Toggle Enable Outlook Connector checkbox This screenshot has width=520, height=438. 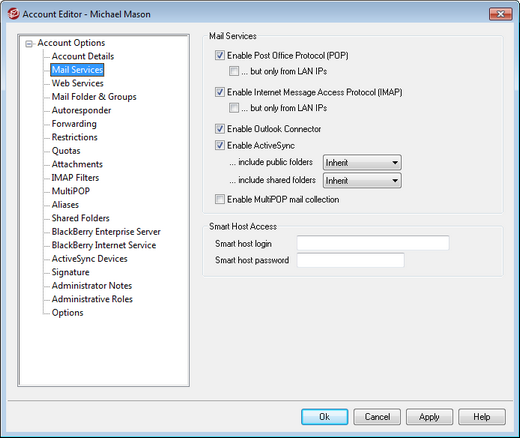coord(220,128)
